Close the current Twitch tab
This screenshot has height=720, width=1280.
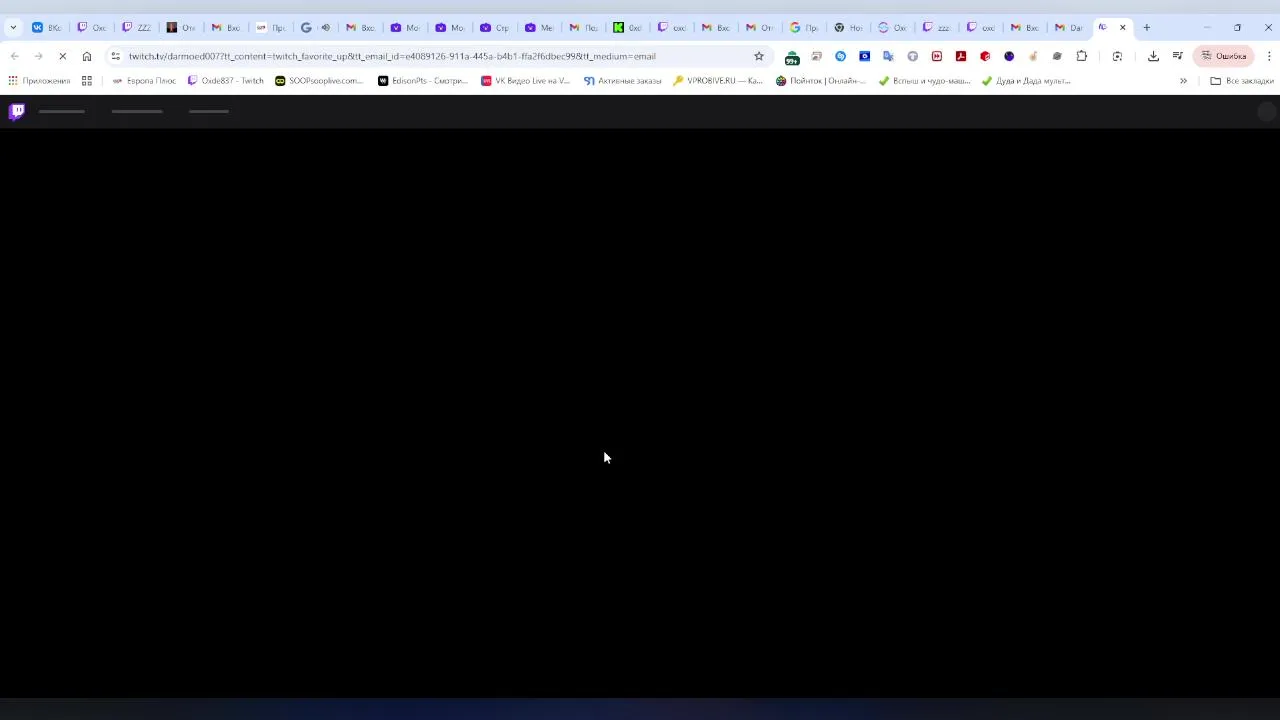coord(1122,28)
